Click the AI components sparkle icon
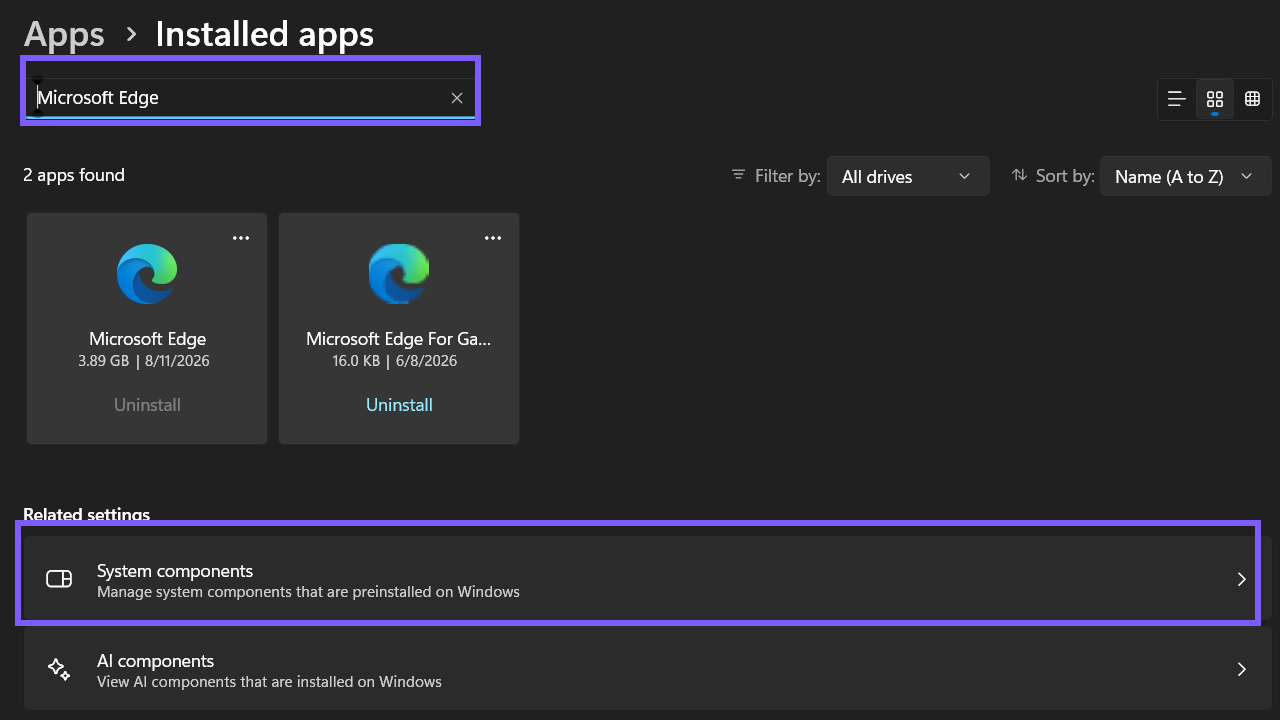This screenshot has width=1280, height=720. click(59, 669)
